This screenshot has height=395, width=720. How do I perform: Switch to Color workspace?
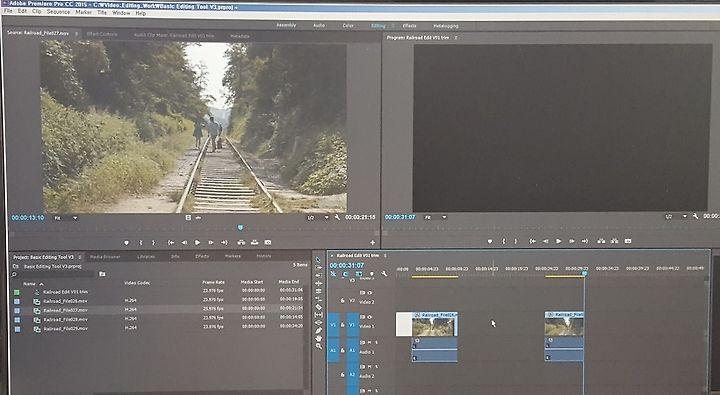click(x=348, y=26)
